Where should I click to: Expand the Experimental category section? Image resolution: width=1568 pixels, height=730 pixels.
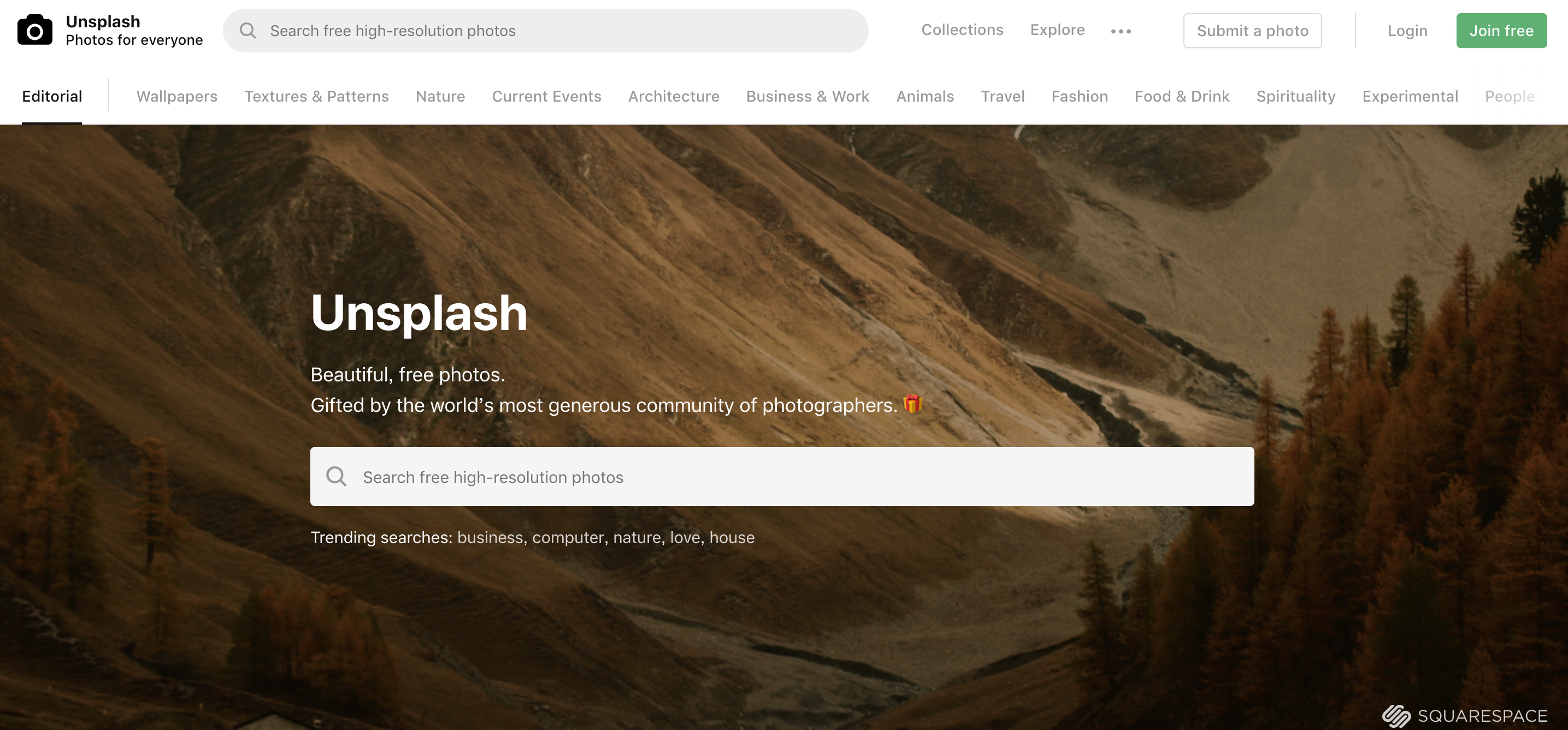coord(1409,96)
